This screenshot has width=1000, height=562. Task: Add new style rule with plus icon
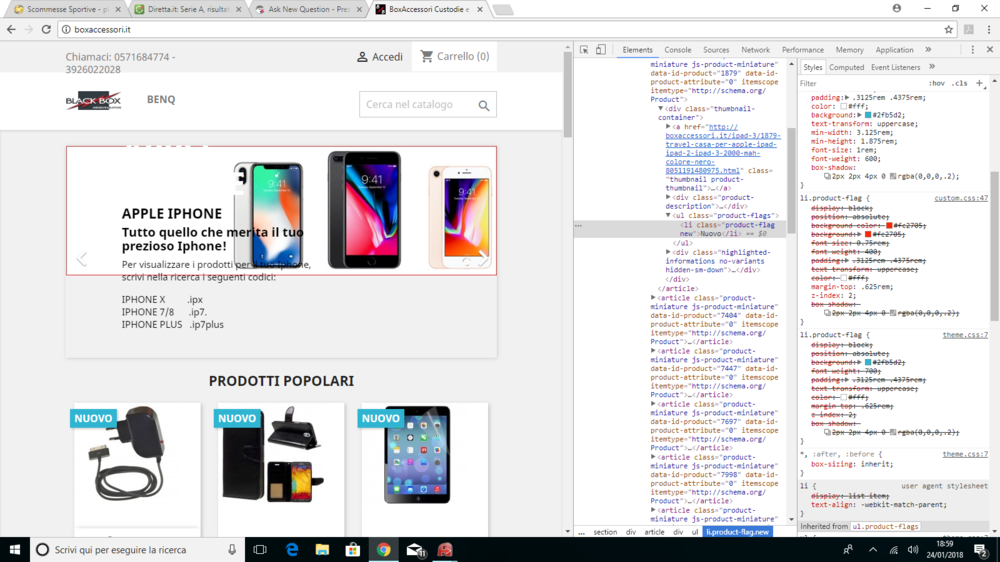click(x=980, y=83)
